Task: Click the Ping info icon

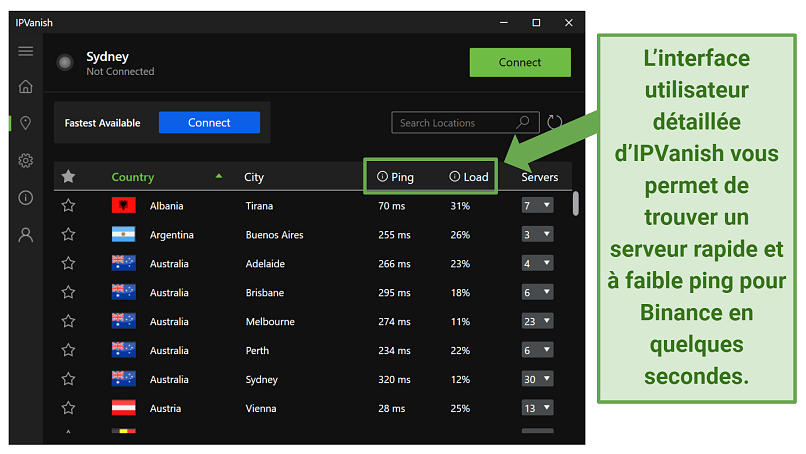Action: [382, 177]
